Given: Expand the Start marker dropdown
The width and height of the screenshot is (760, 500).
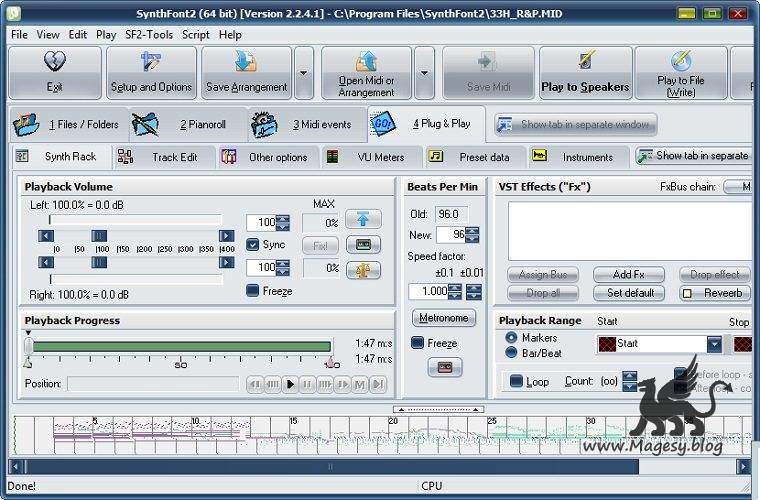Looking at the screenshot, I should pyautogui.click(x=714, y=344).
